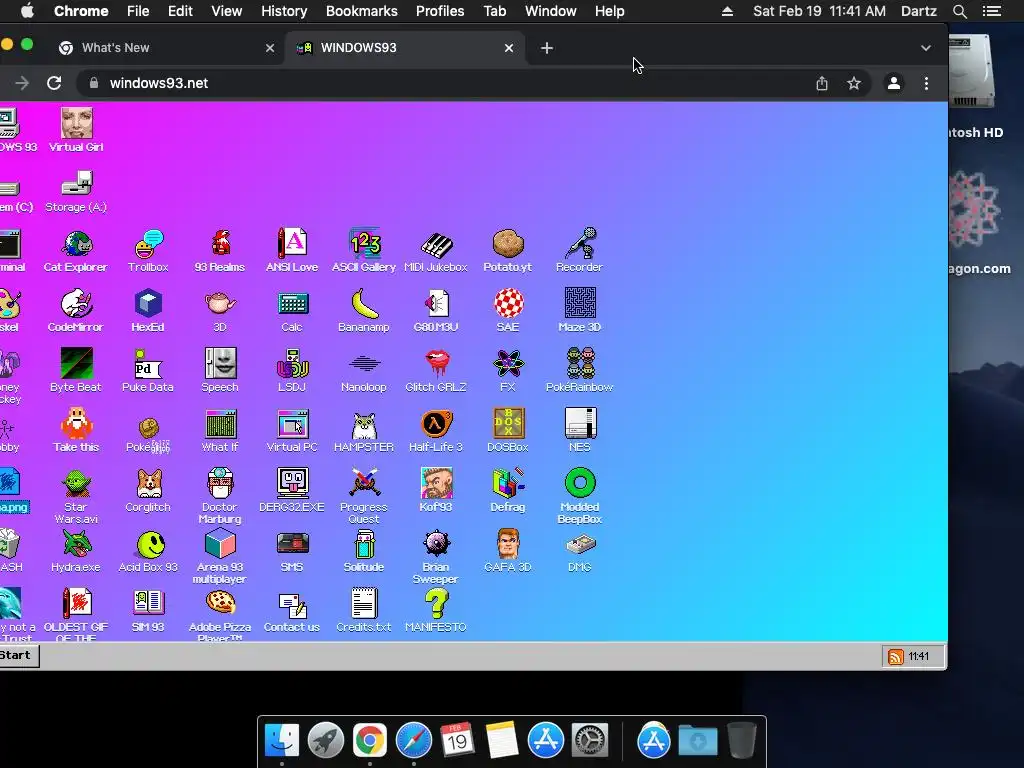Launch the Speech app
The height and width of the screenshot is (768, 1024).
click(x=220, y=371)
